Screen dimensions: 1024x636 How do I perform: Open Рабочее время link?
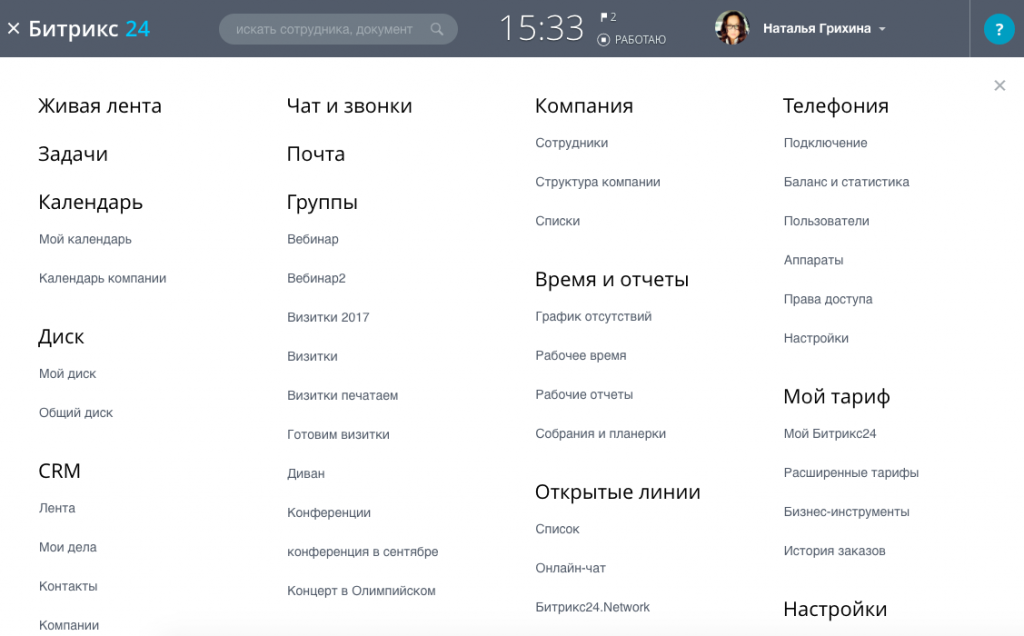pos(581,356)
